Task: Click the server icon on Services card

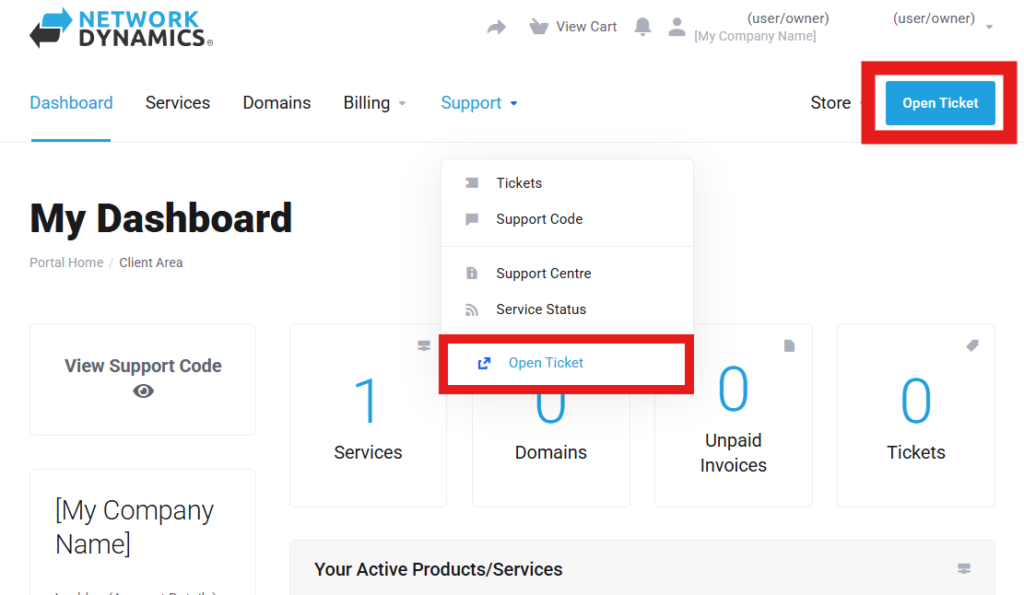Action: [x=423, y=346]
